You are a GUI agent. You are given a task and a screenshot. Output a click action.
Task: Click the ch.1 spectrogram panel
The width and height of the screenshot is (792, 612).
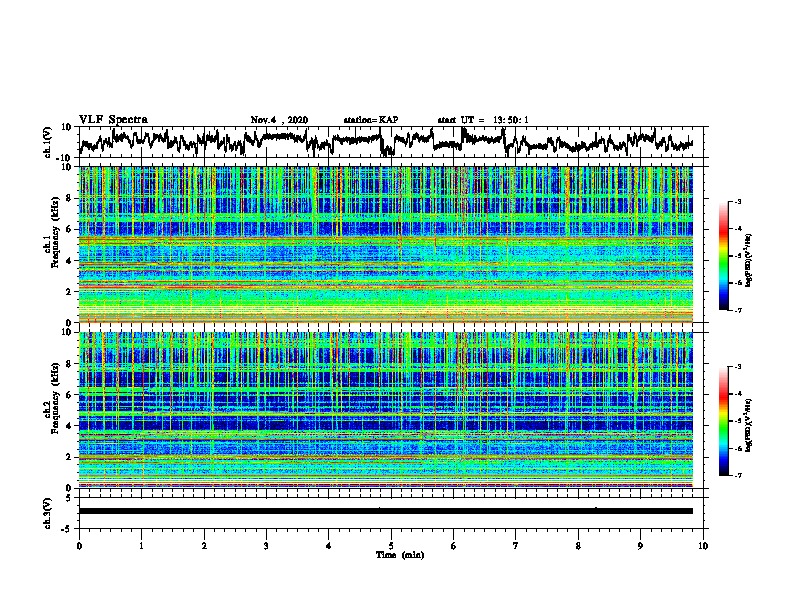pyautogui.click(x=385, y=244)
